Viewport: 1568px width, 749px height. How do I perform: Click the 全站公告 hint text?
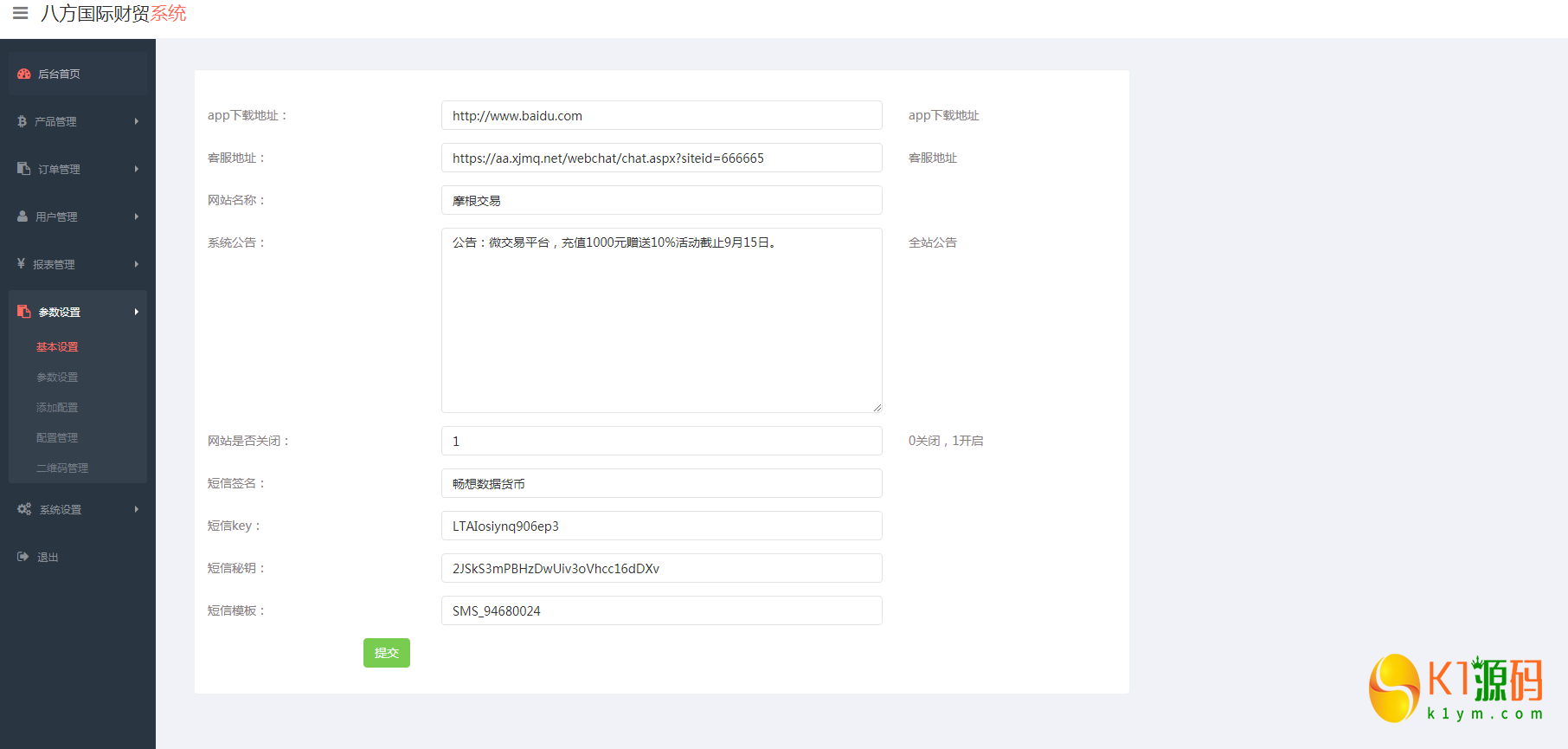[933, 242]
